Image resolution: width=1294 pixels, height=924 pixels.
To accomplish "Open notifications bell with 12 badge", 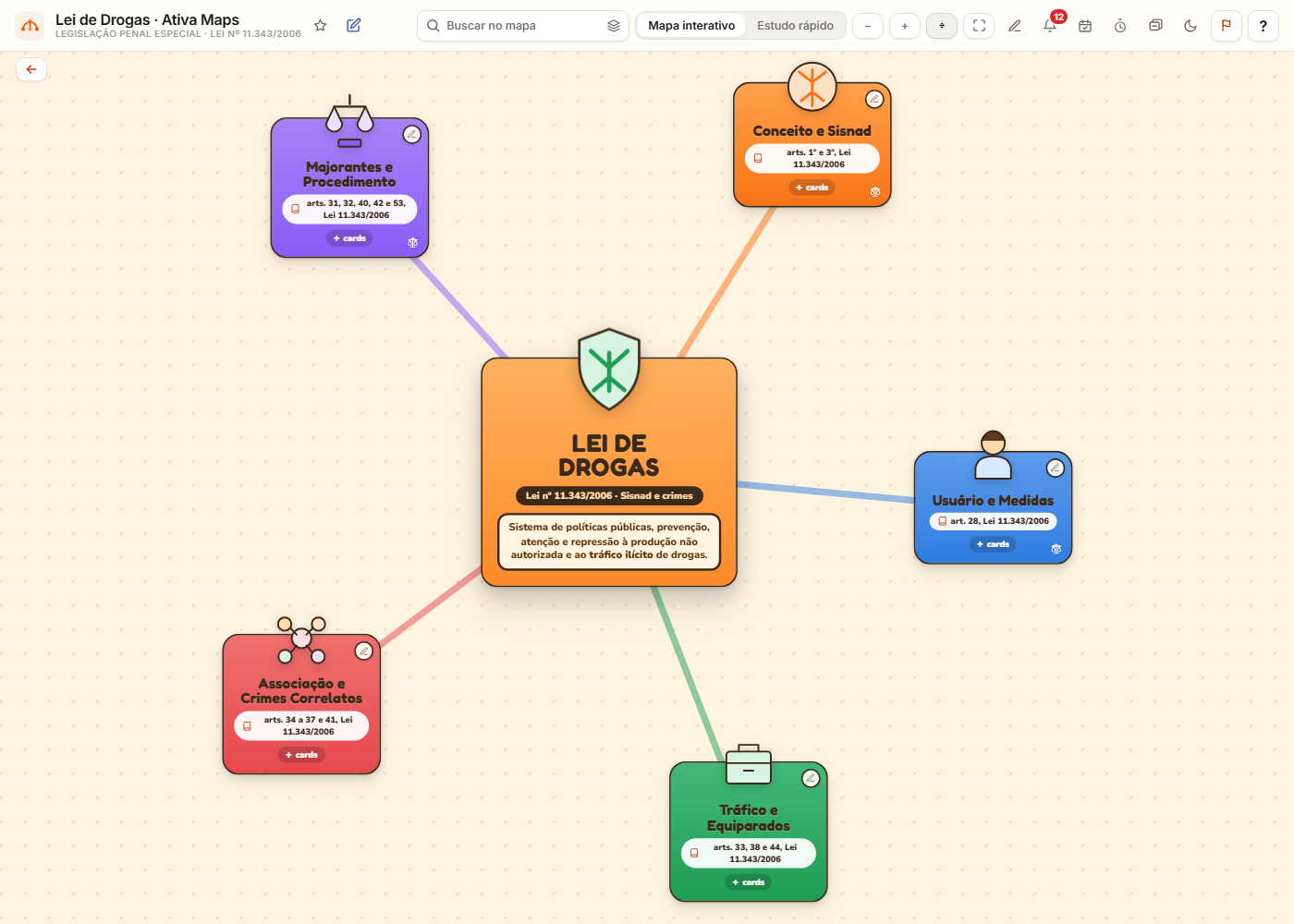I will [1050, 26].
